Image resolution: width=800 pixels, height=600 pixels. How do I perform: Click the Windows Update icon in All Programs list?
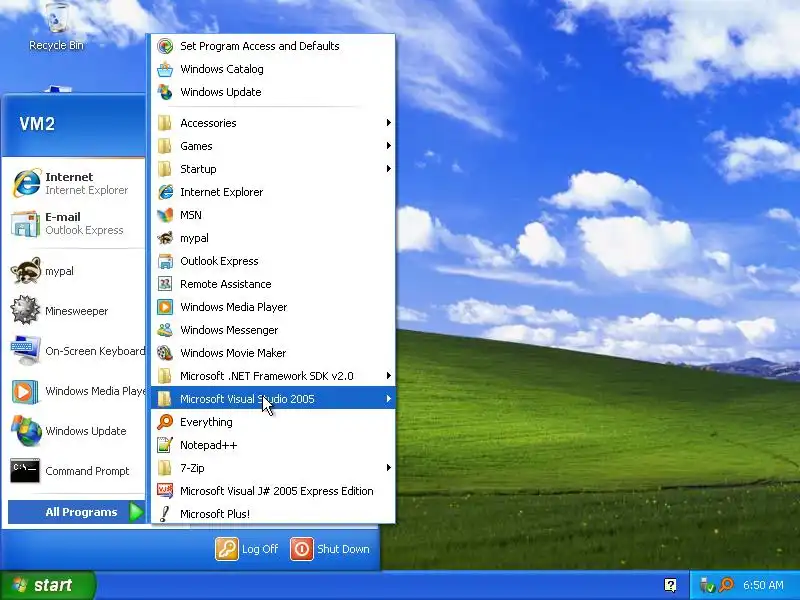click(x=165, y=92)
